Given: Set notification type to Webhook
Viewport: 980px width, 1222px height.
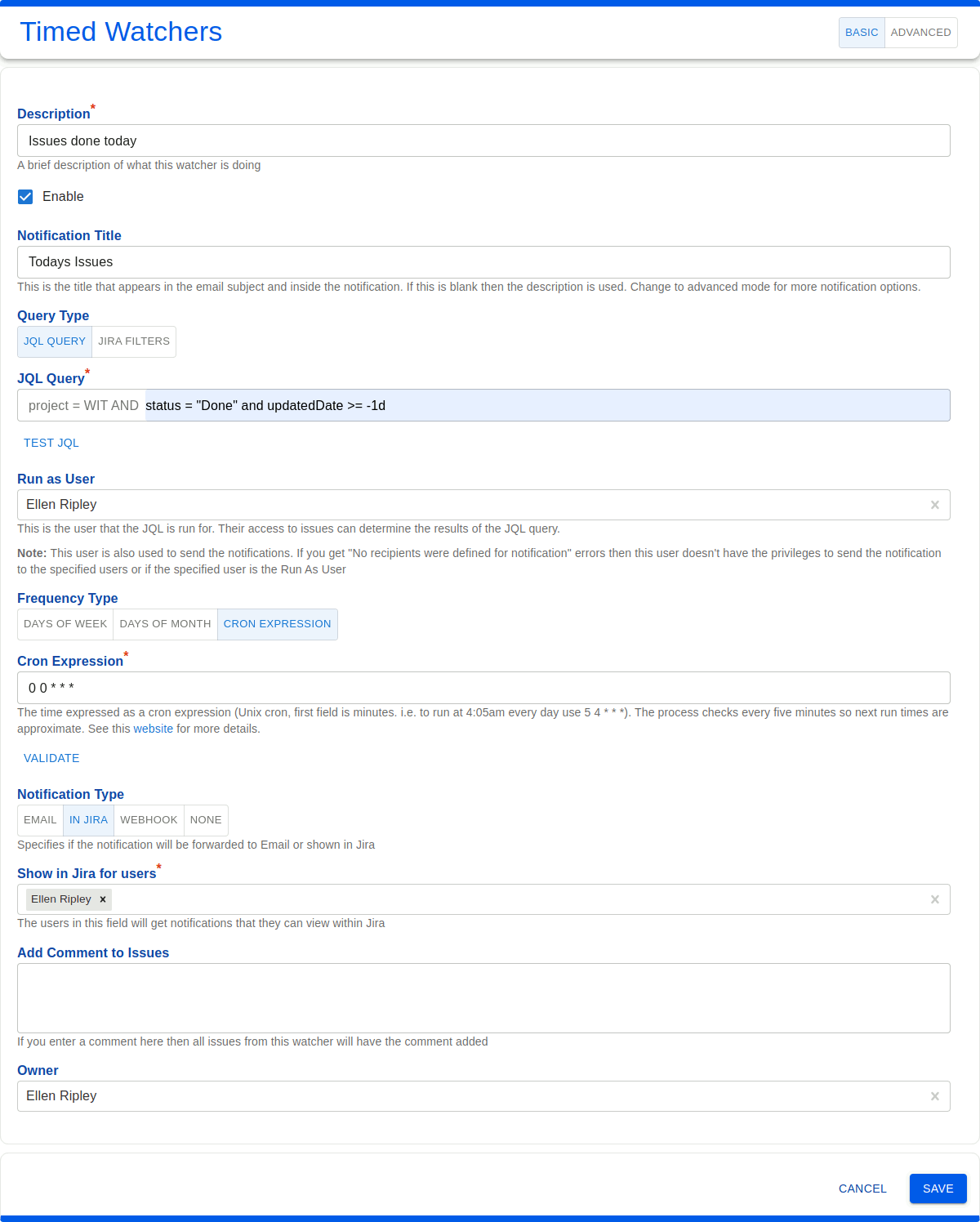Looking at the screenshot, I should [149, 820].
